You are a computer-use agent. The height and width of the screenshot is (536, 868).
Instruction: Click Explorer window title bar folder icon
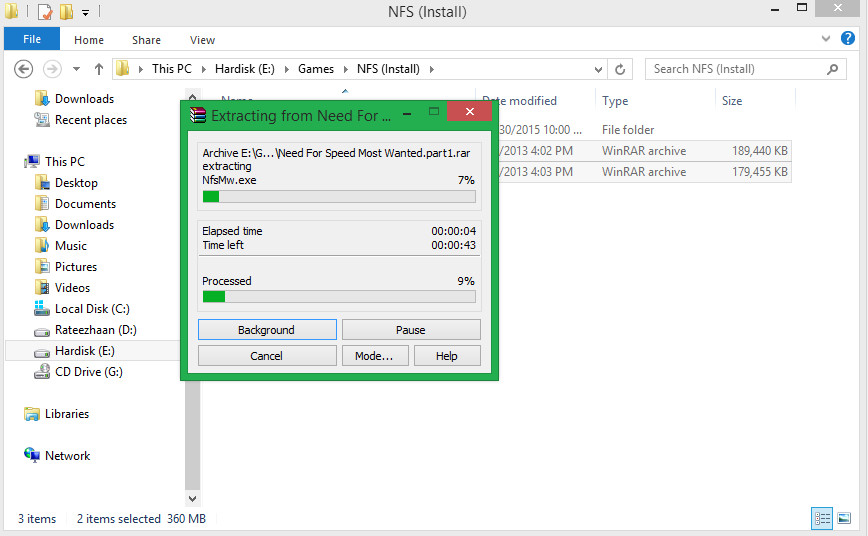click(11, 11)
